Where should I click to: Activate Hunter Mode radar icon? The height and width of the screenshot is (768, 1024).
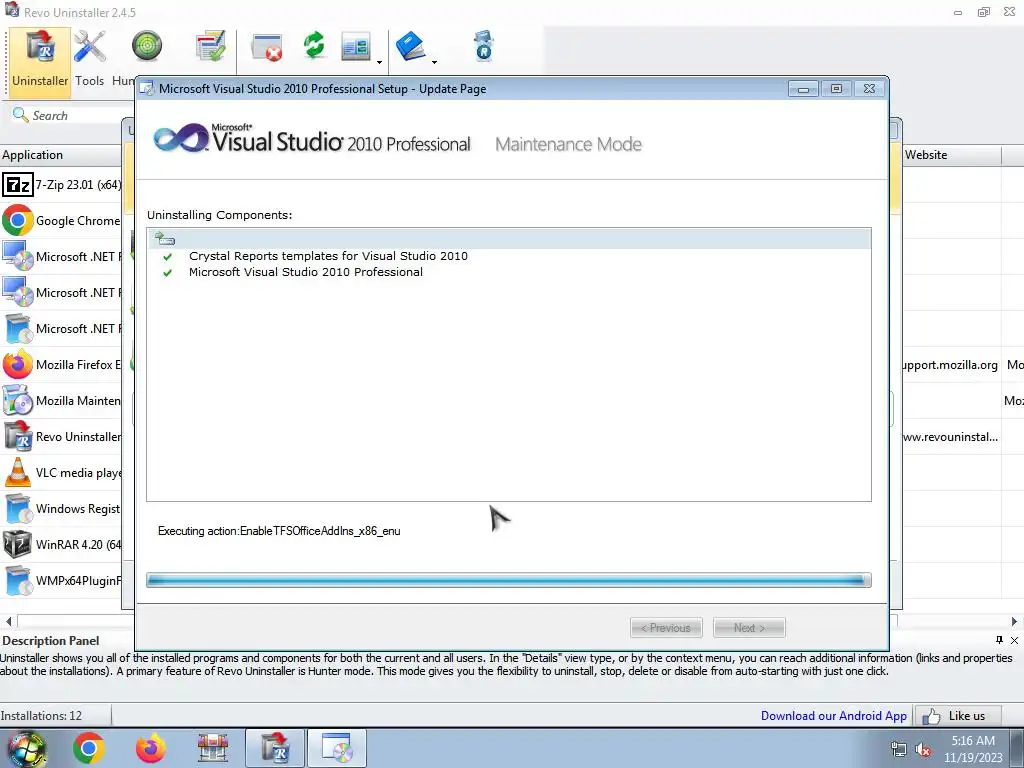click(x=147, y=47)
